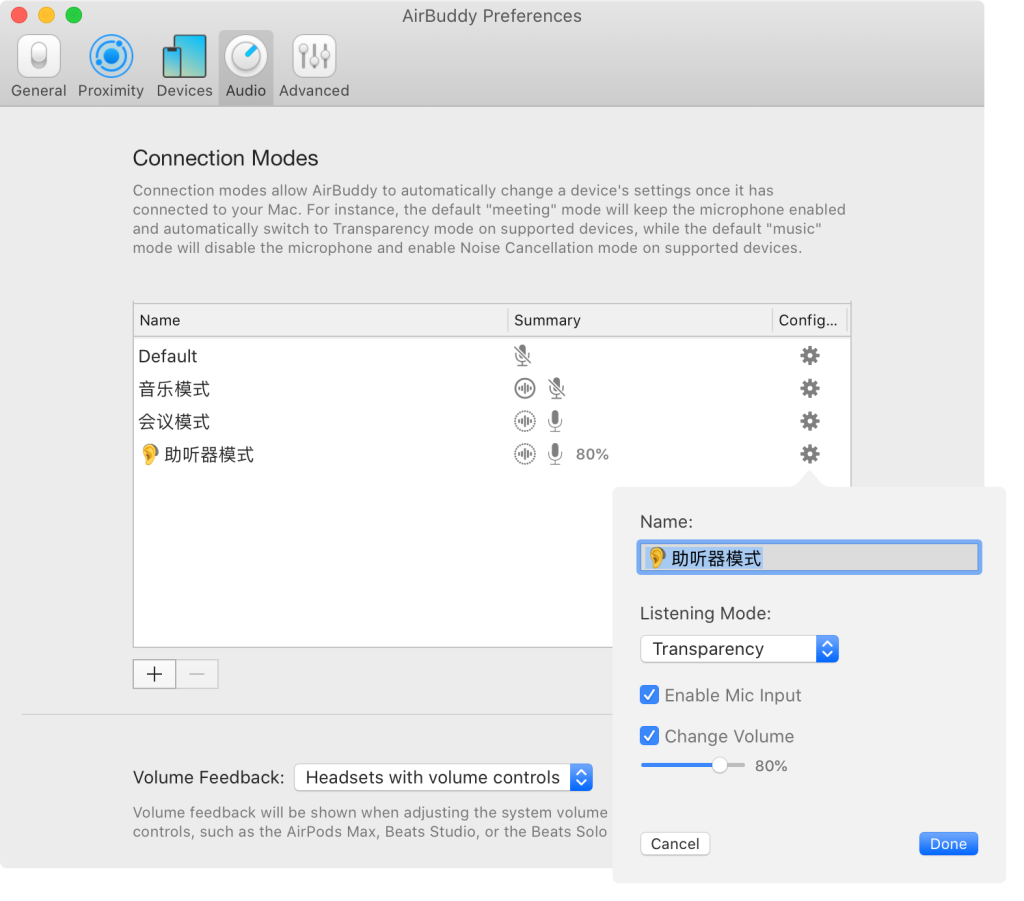Viewport: 1024px width, 901px height.
Task: Select the Default row in modes list
Action: 300,356
